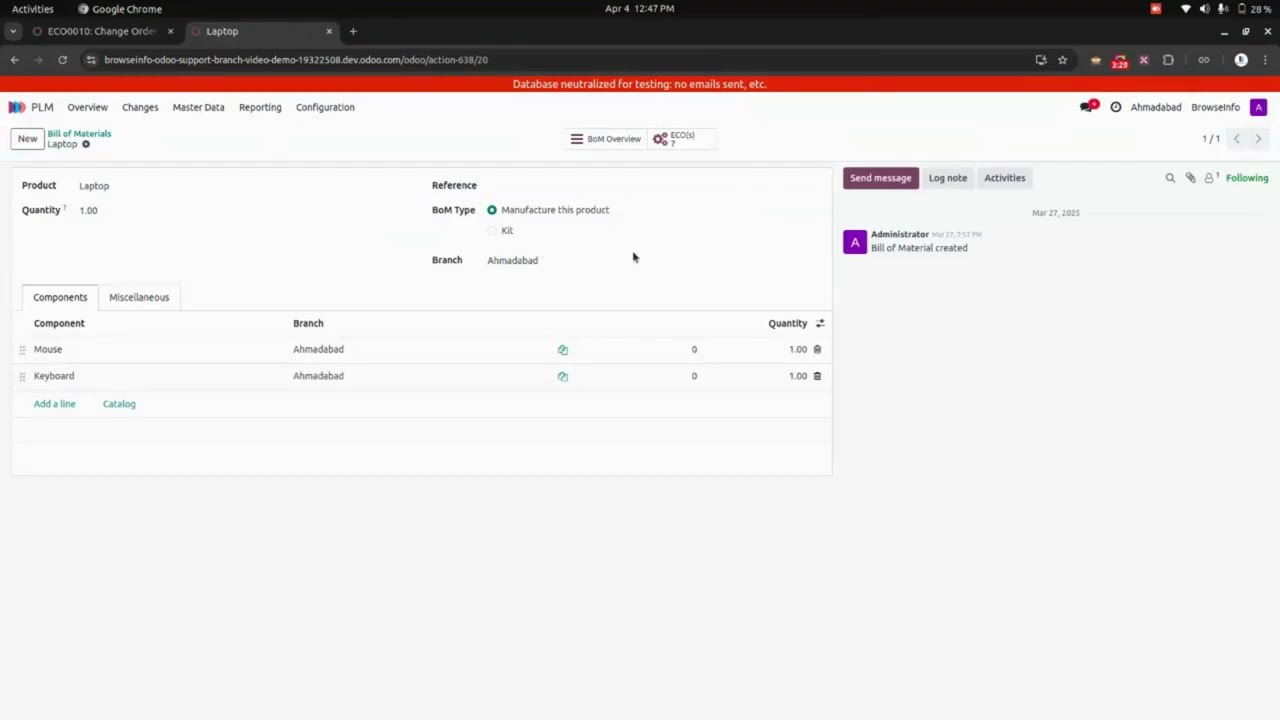
Task: Close the ECO0010 browser tab
Action: pyautogui.click(x=170, y=32)
